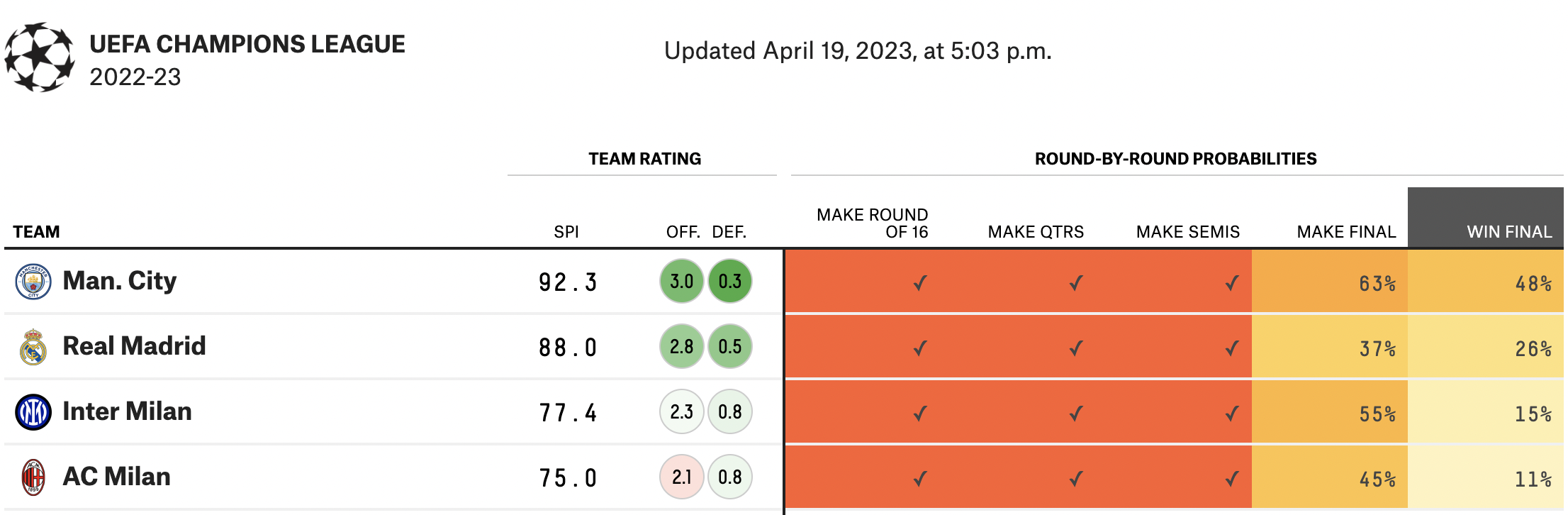Click the AC Milan club crest
The image size is (1568, 515).
point(33,477)
